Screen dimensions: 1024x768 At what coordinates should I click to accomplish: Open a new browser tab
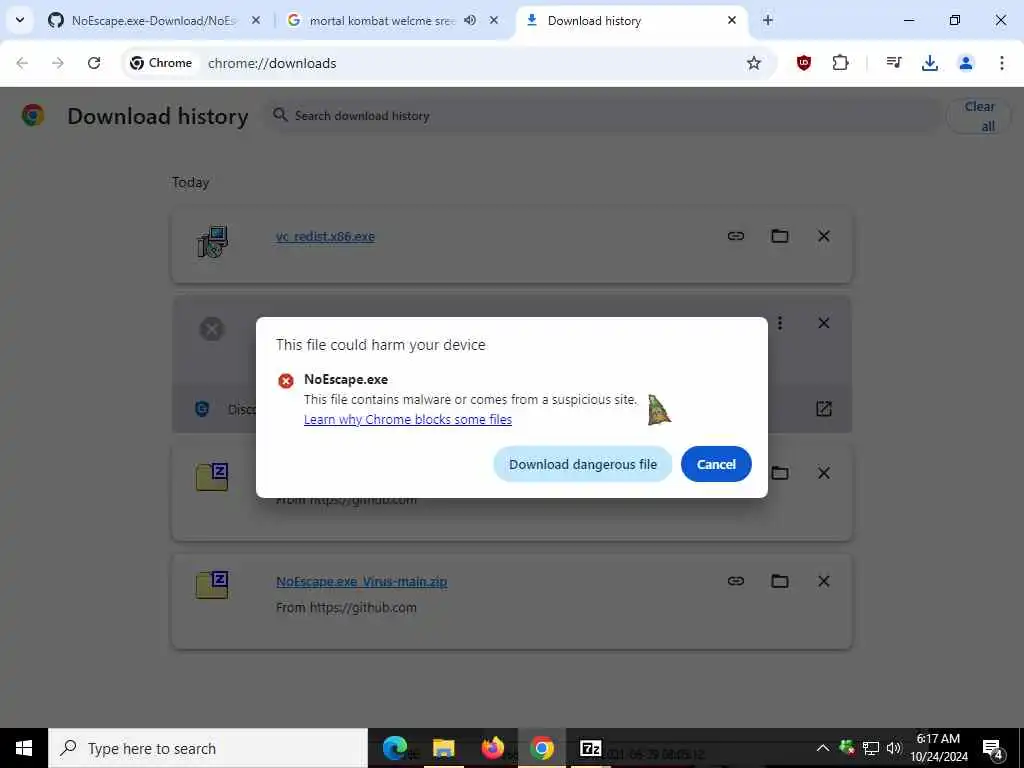(768, 20)
